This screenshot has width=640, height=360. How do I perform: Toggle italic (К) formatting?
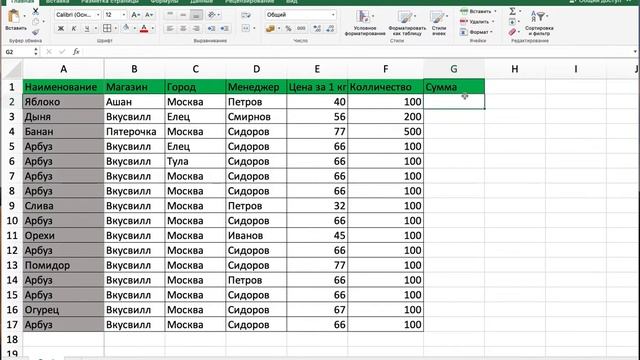tap(73, 28)
